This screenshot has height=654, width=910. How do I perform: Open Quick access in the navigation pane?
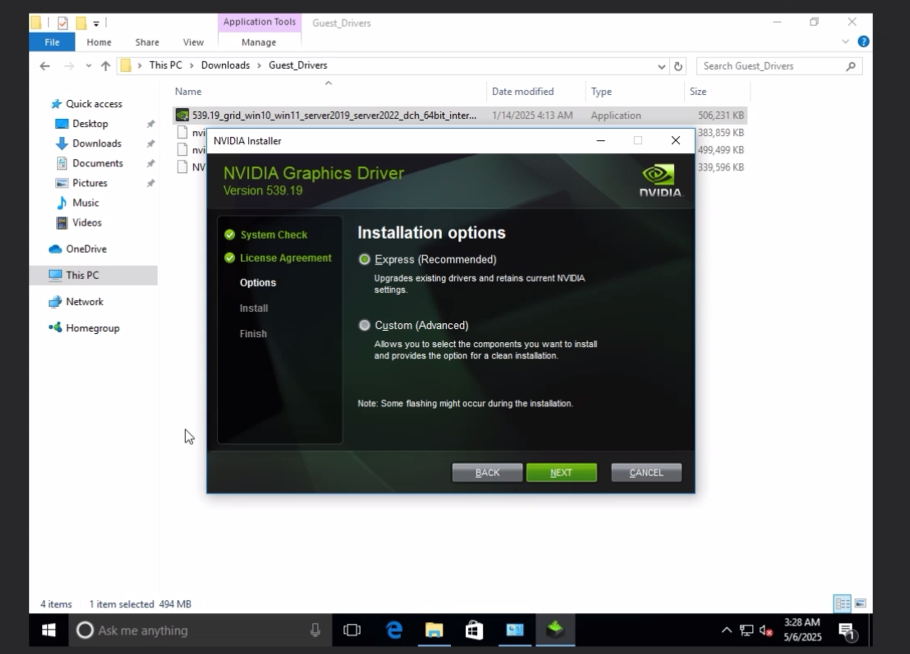[x=93, y=104]
